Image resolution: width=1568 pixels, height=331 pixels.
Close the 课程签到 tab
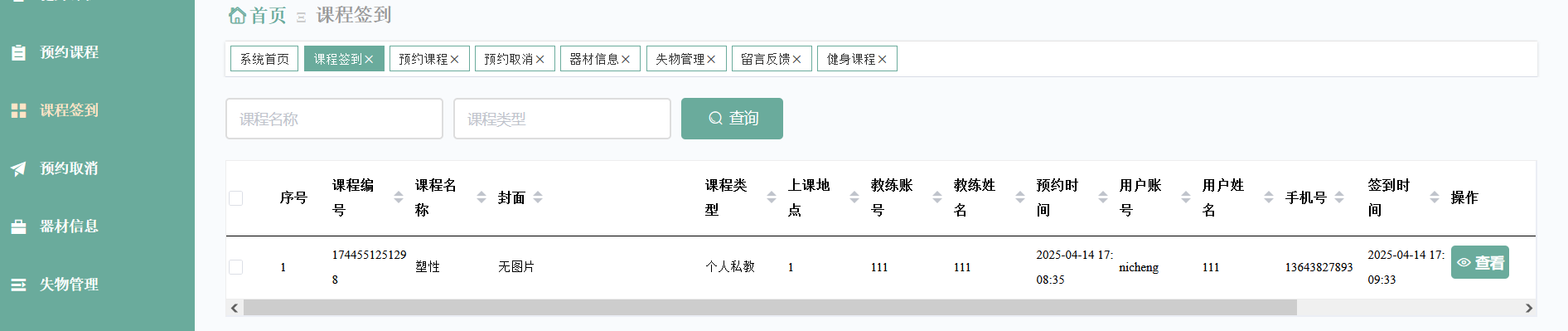coord(369,60)
